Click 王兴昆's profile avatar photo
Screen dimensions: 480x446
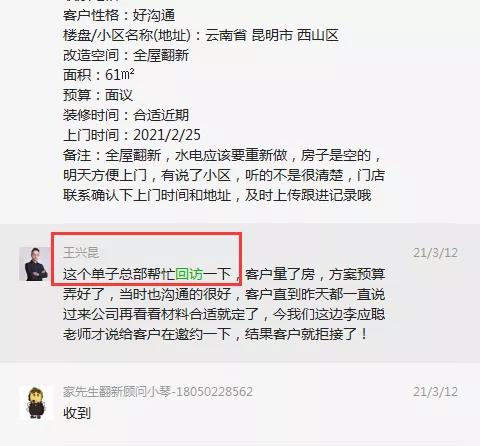[36, 264]
